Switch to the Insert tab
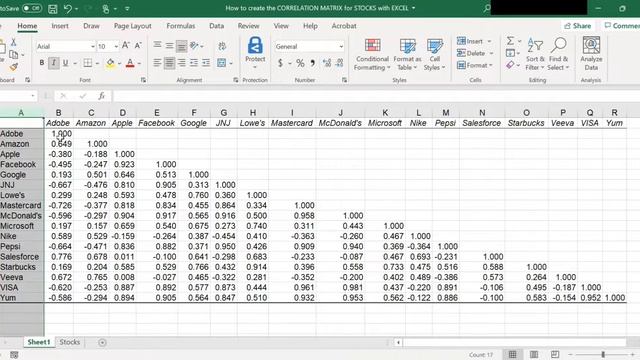The width and height of the screenshot is (640, 360). point(60,26)
